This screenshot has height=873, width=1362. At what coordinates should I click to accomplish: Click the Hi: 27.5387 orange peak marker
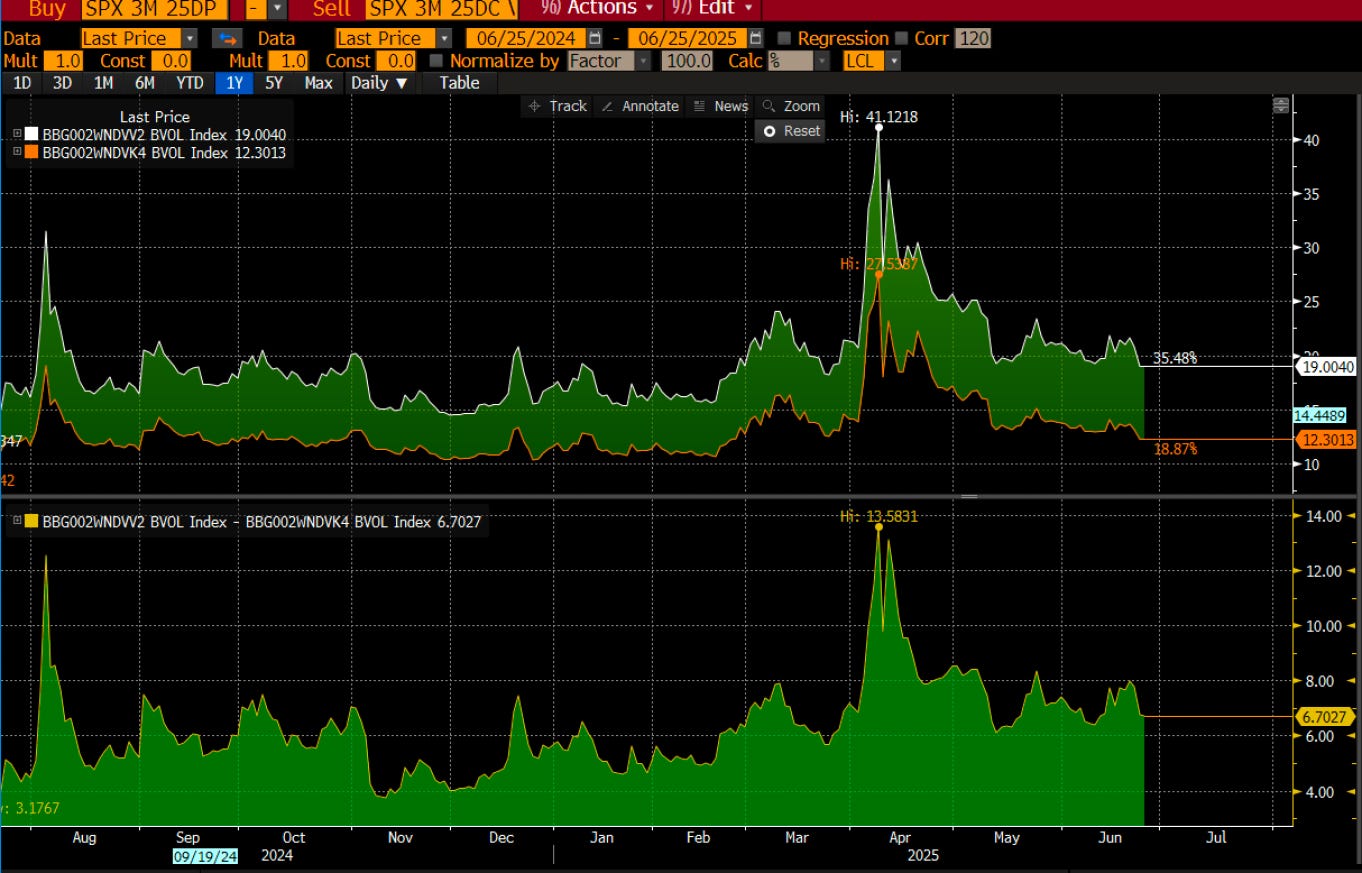tap(879, 273)
